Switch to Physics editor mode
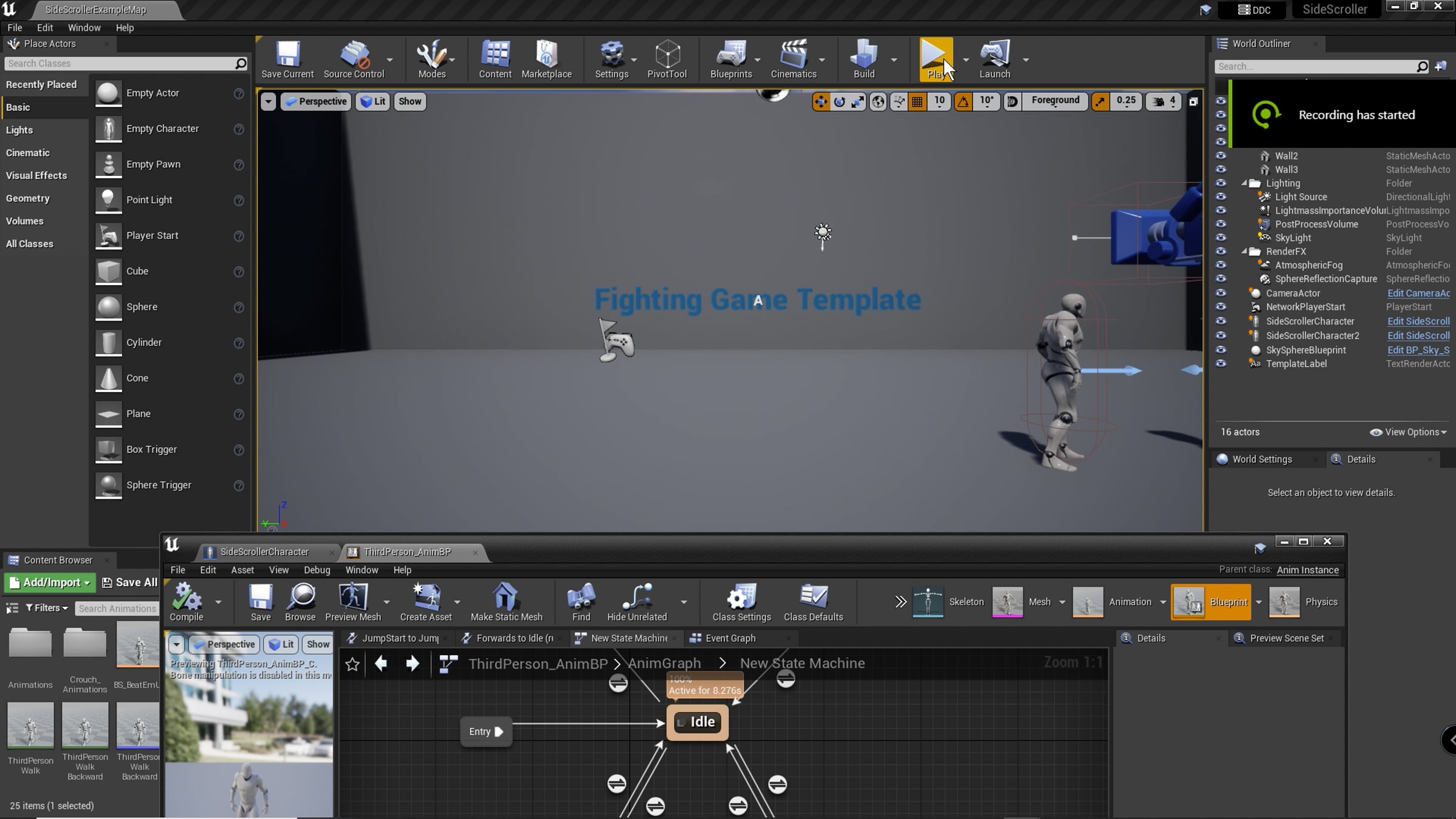Screen dimensions: 1456x819 [1303, 602]
